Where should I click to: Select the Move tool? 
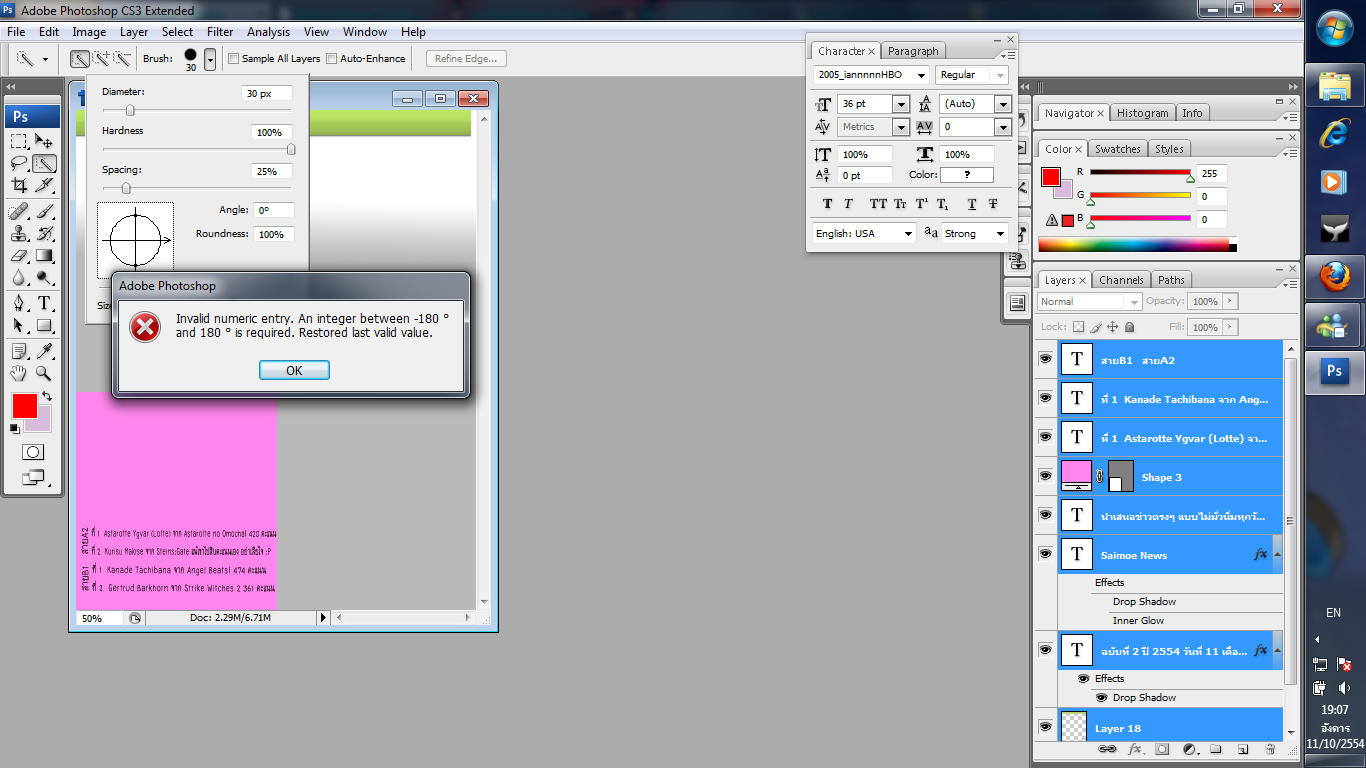(x=44, y=141)
